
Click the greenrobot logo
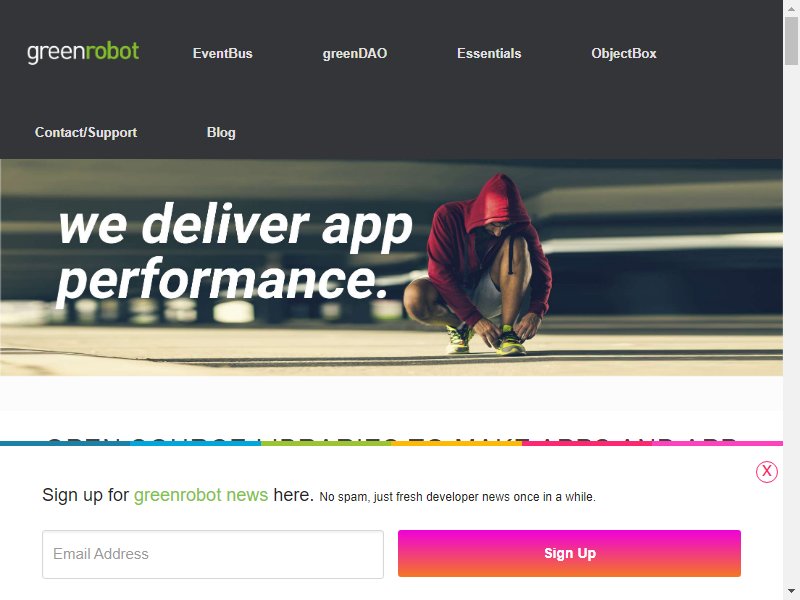point(83,53)
